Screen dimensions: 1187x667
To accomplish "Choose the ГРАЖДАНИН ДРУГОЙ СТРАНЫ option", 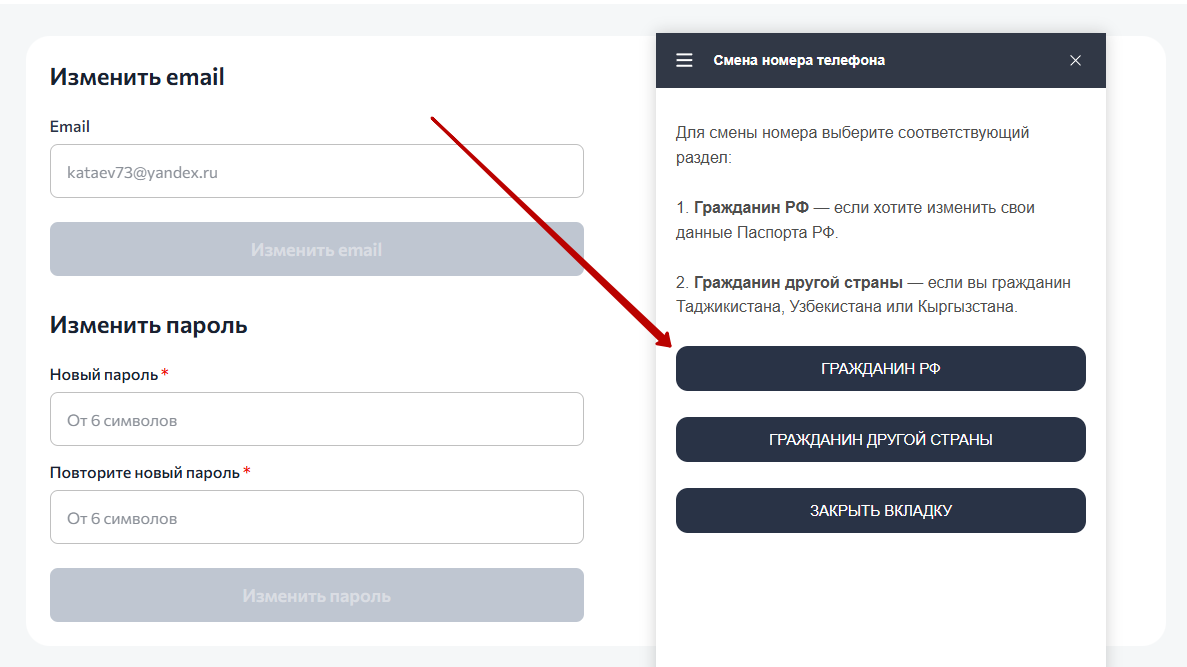I will pos(880,439).
